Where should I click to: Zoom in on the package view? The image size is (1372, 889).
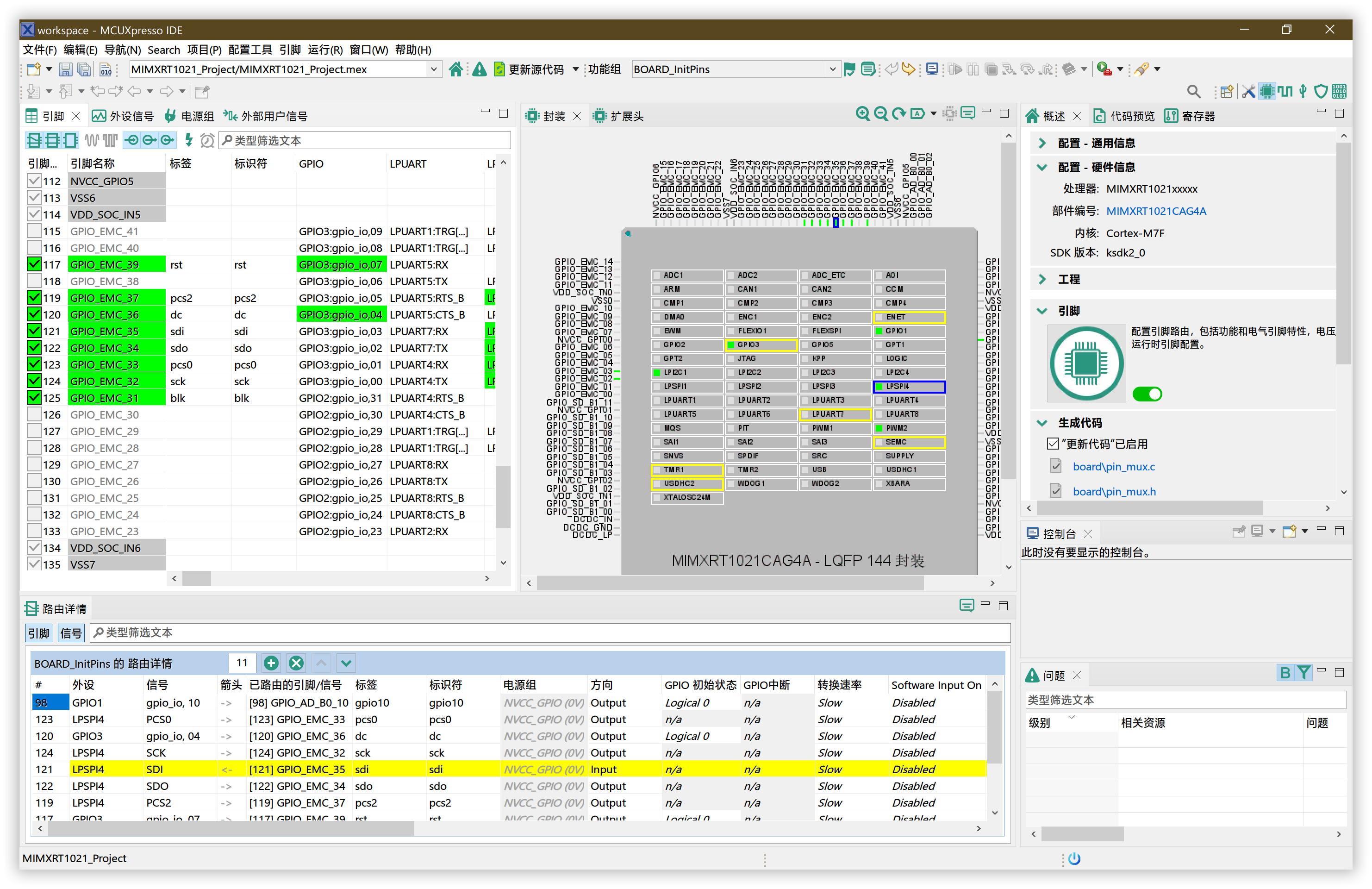tap(862, 113)
